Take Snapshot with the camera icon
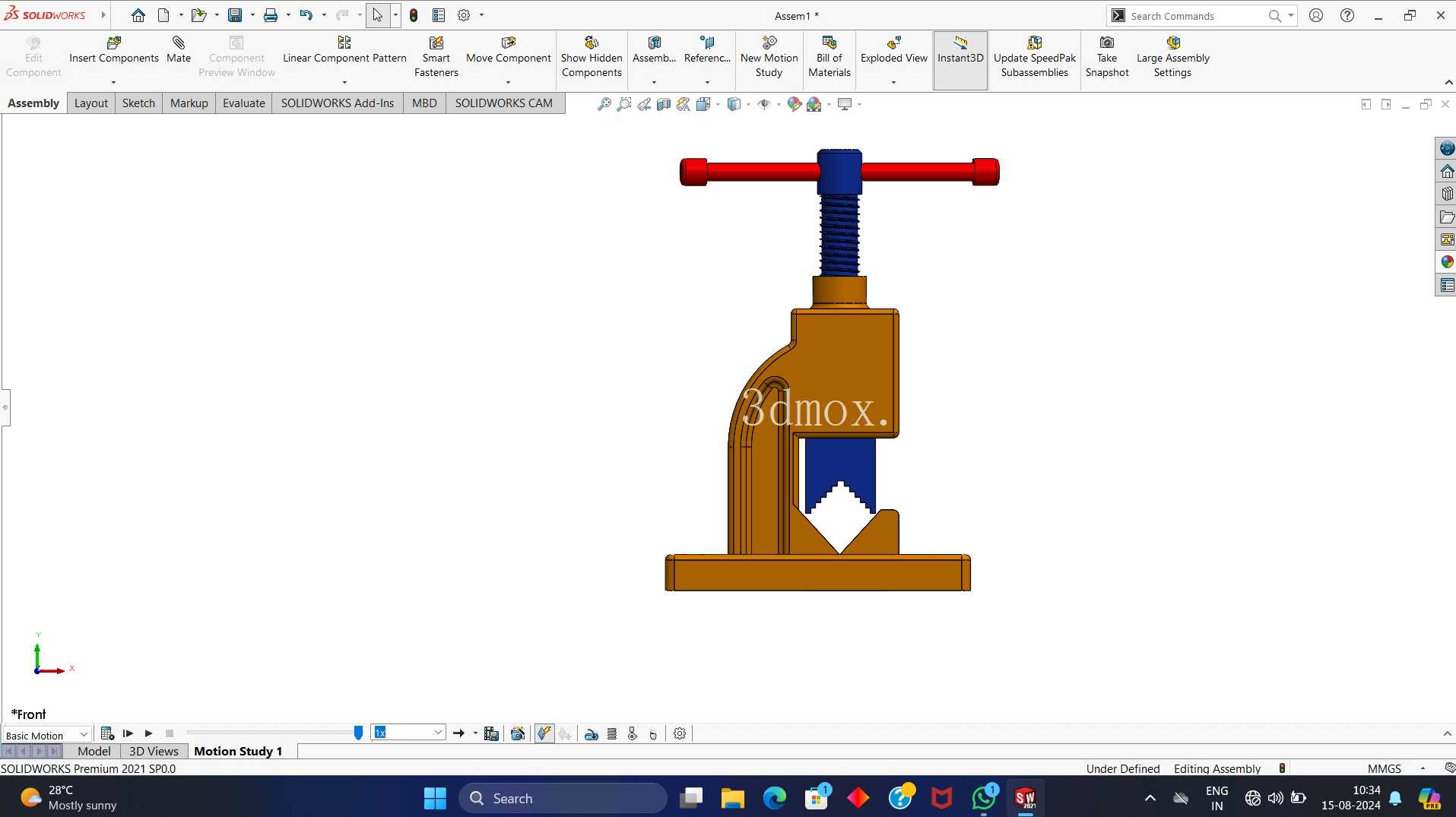 pyautogui.click(x=1107, y=57)
